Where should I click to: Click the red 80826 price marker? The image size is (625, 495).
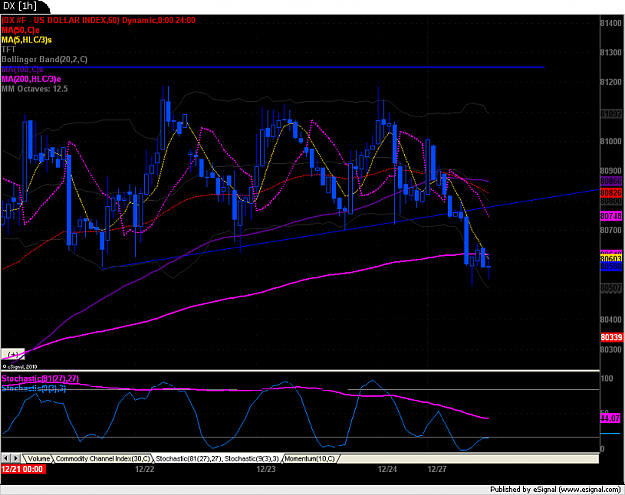(611, 193)
